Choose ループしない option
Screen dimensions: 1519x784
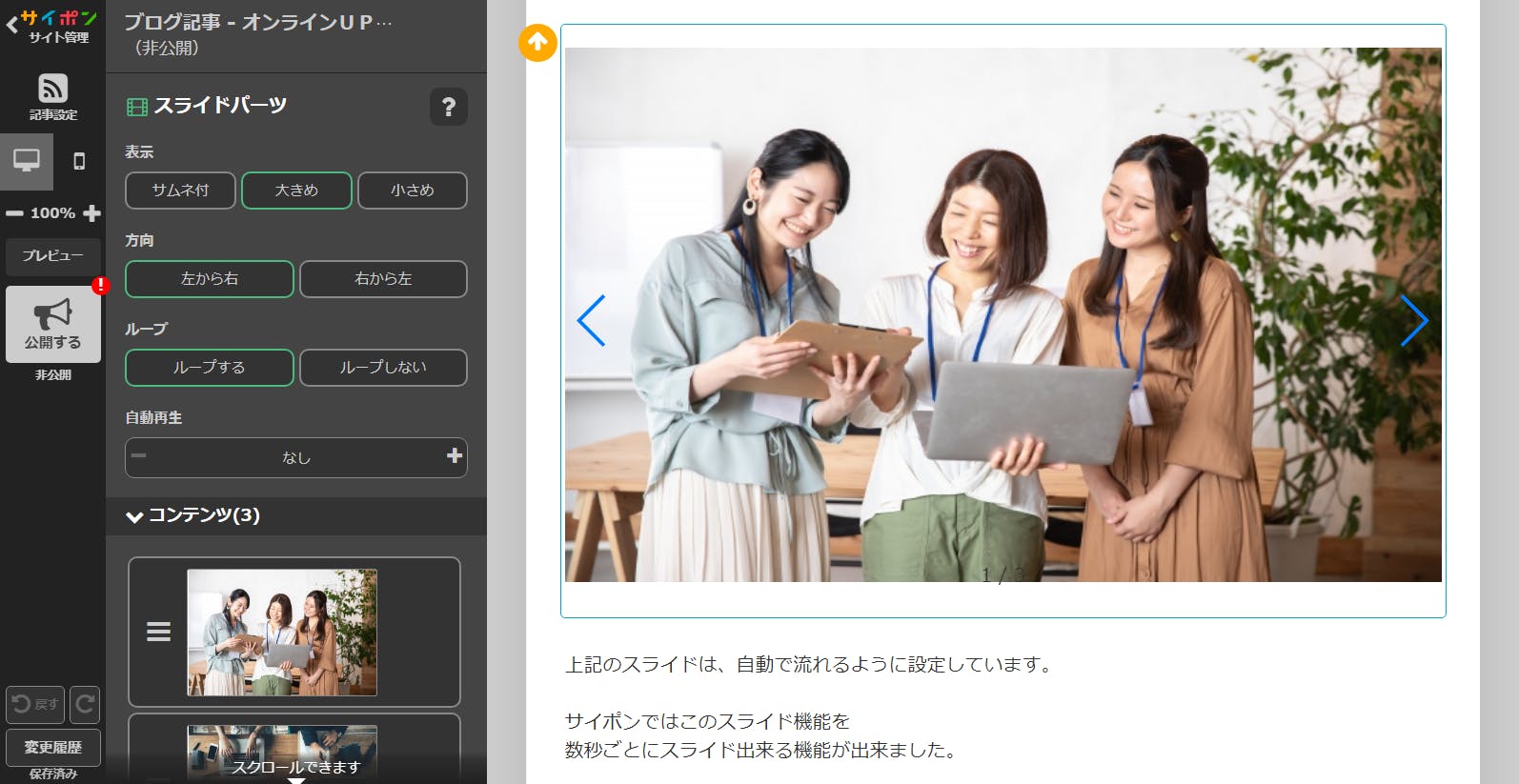point(383,368)
